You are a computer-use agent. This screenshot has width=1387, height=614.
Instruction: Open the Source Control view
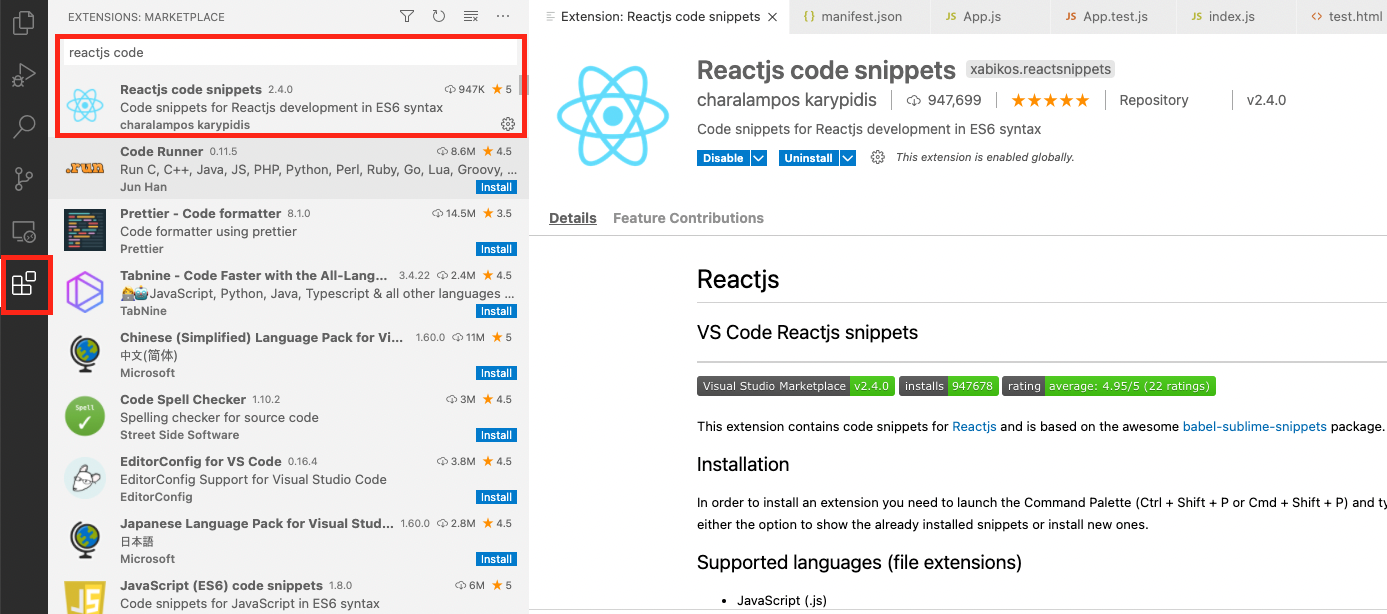pos(23,179)
